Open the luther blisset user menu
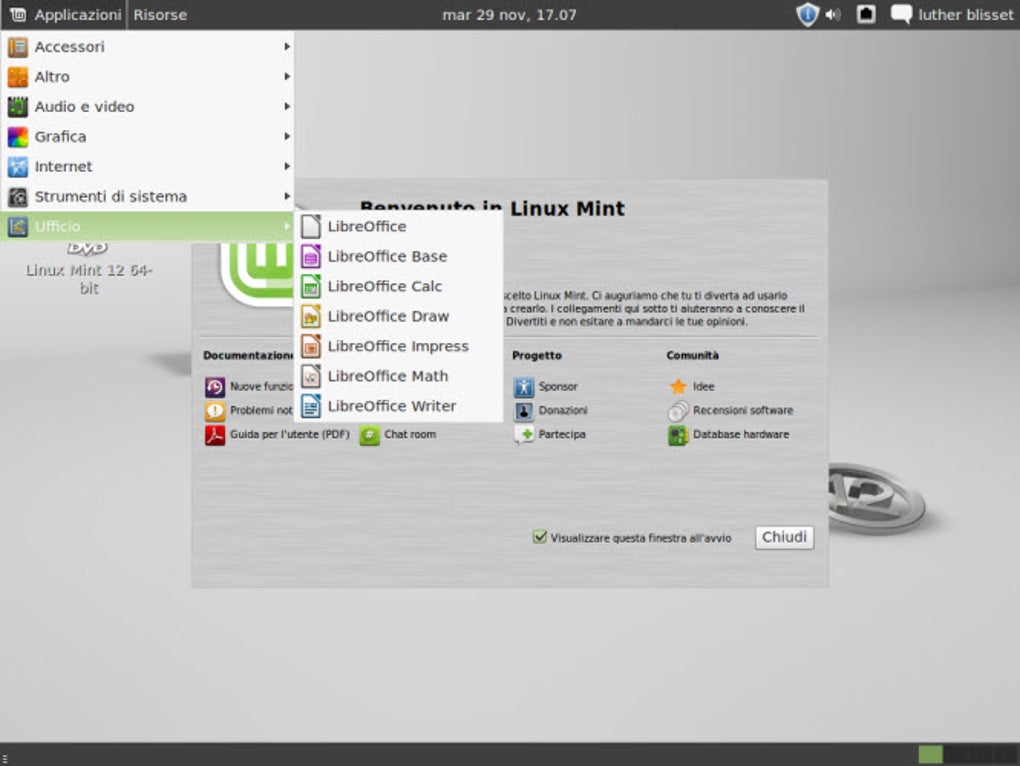Viewport: 1020px width, 766px height. (x=965, y=14)
